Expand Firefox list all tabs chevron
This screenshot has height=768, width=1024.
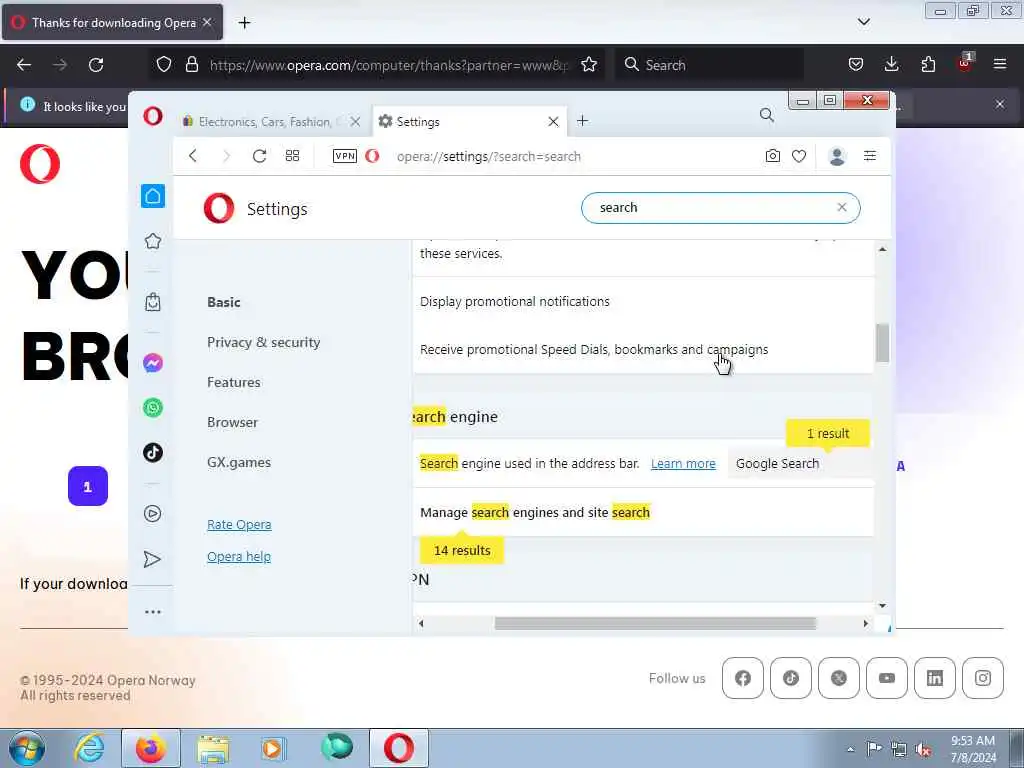tap(863, 22)
